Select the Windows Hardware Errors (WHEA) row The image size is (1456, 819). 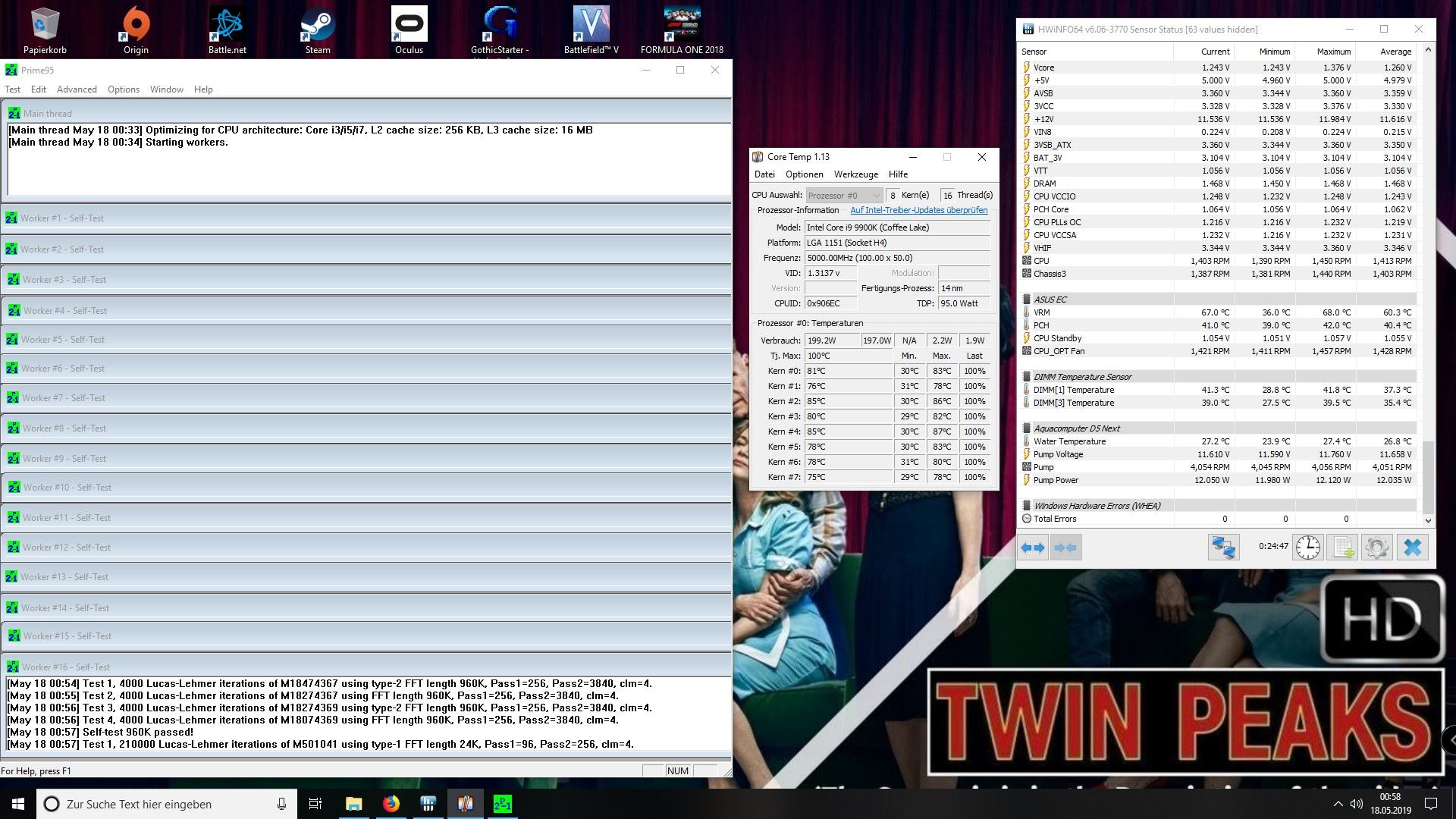[1218, 506]
